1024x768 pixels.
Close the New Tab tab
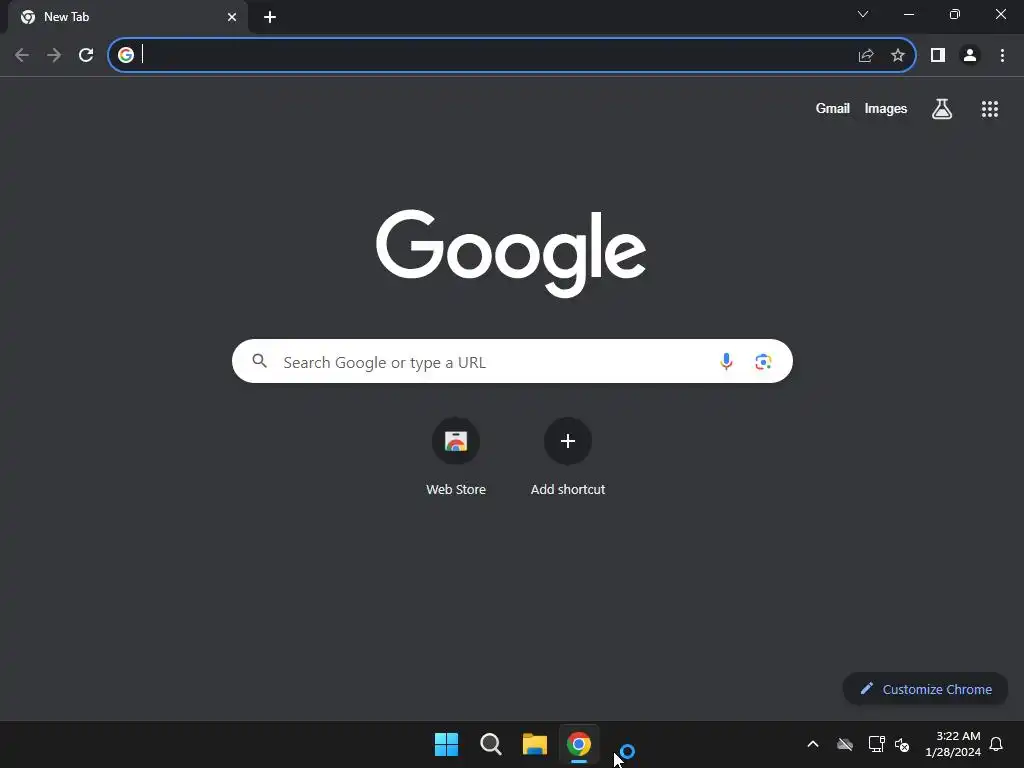coord(232,17)
